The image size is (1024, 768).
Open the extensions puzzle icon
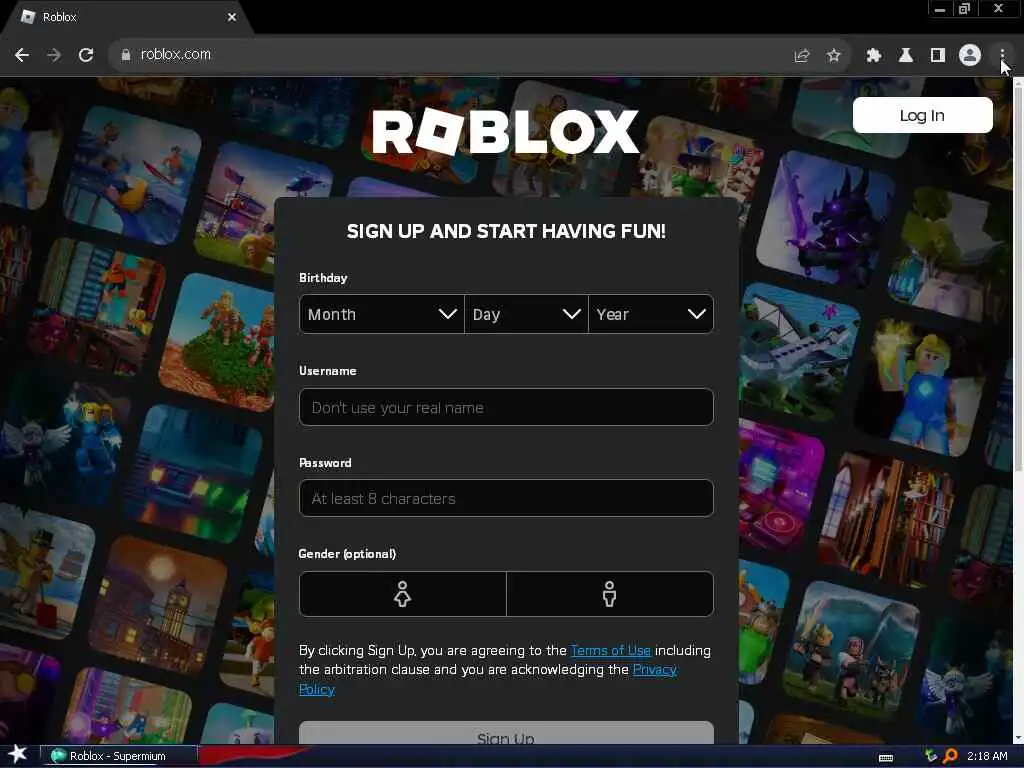point(873,56)
